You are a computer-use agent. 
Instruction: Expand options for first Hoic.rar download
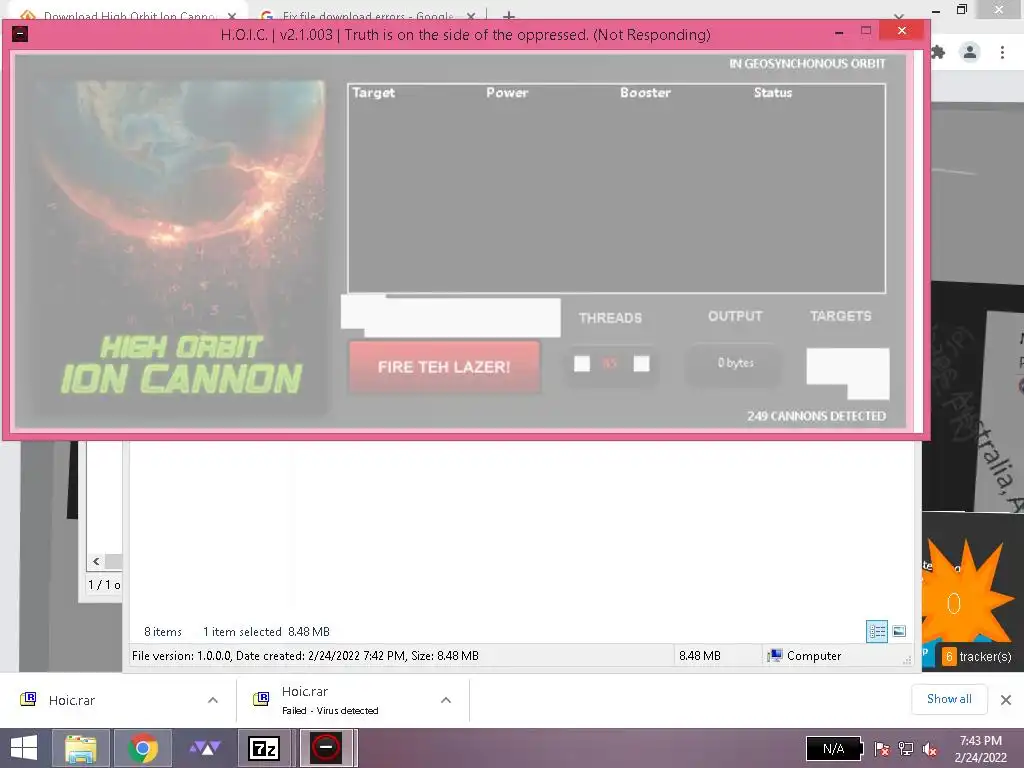click(213, 700)
